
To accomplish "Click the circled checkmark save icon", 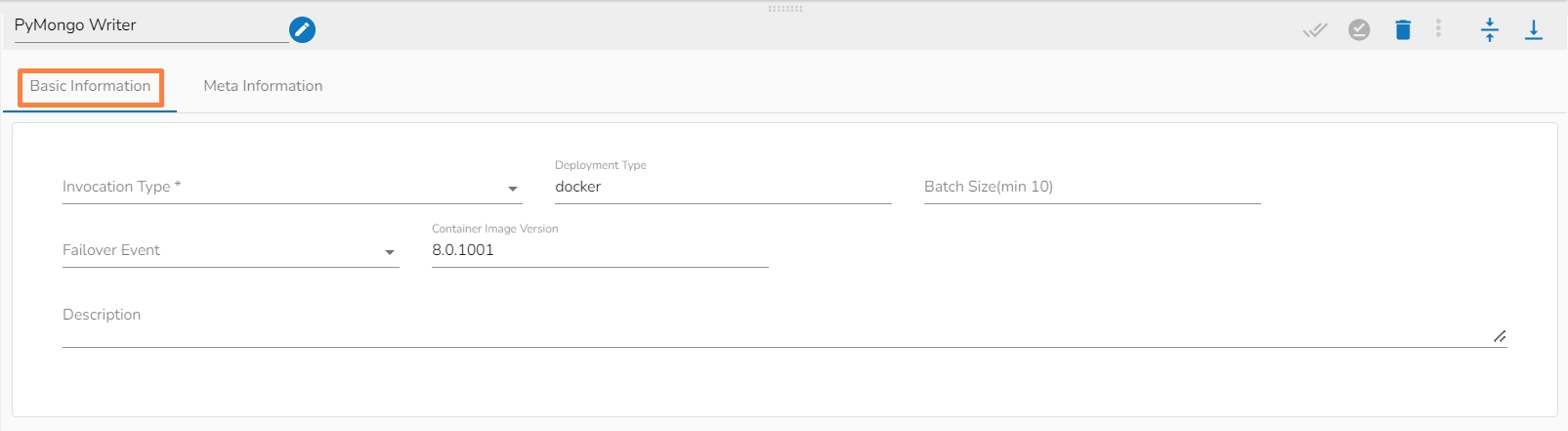I will 1359,30.
